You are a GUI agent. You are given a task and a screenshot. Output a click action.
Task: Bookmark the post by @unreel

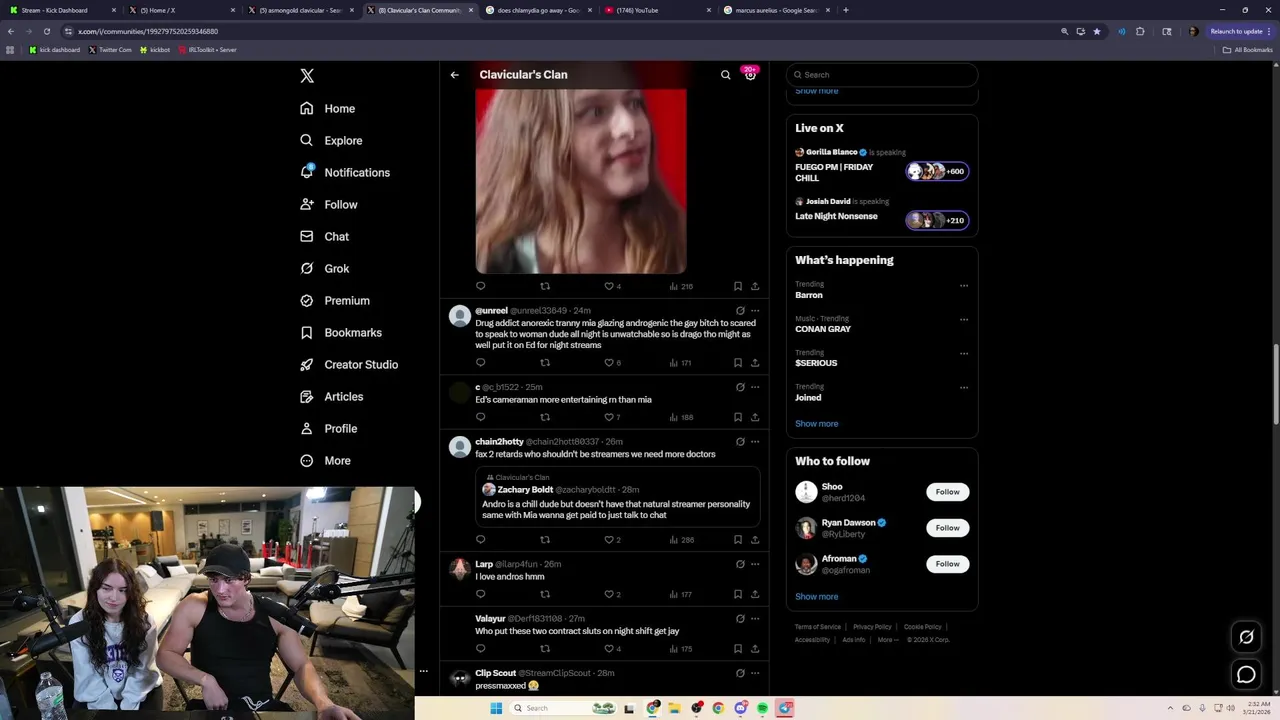coord(738,363)
